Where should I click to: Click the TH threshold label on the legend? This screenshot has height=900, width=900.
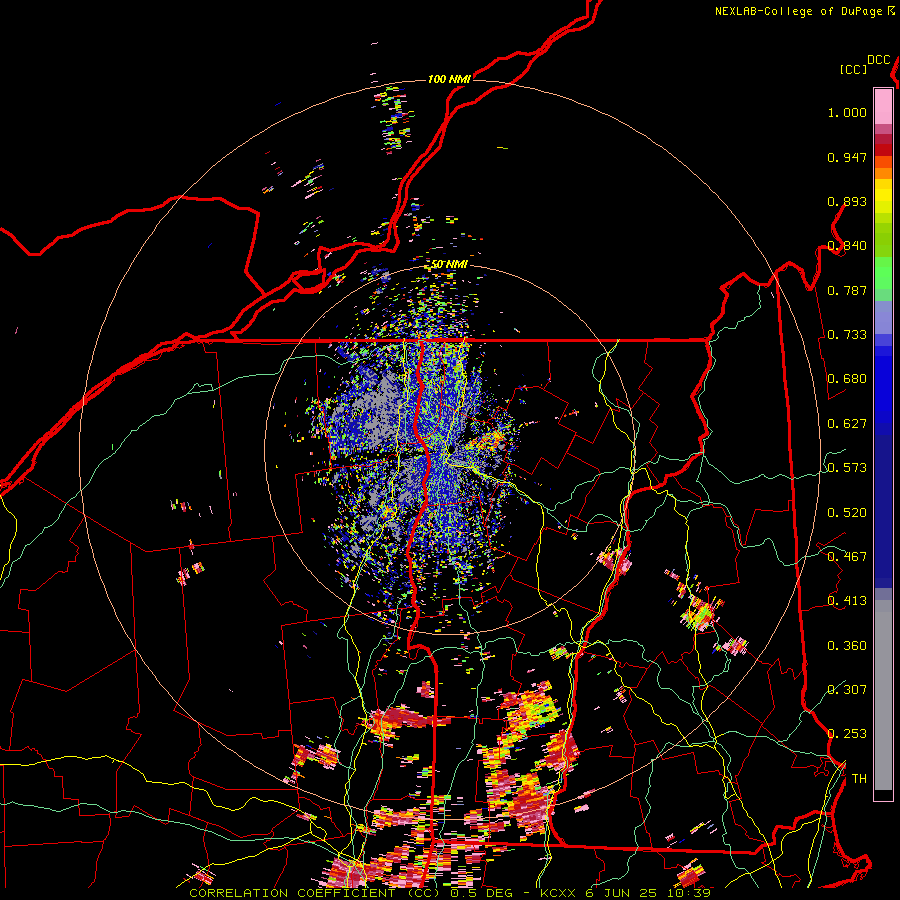(x=859, y=779)
